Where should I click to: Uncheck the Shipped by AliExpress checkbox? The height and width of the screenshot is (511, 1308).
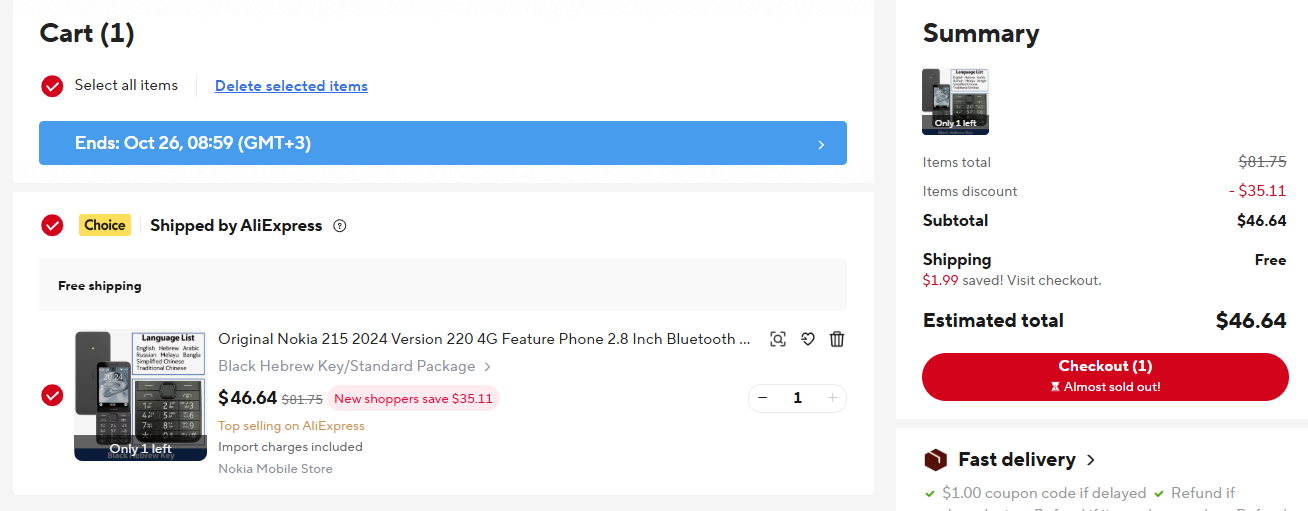52,226
